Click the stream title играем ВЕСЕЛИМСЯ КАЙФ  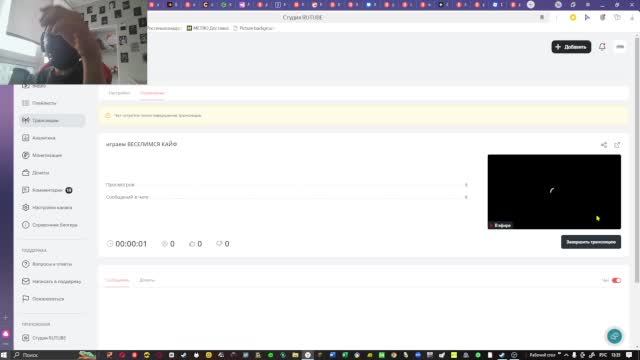(x=141, y=144)
